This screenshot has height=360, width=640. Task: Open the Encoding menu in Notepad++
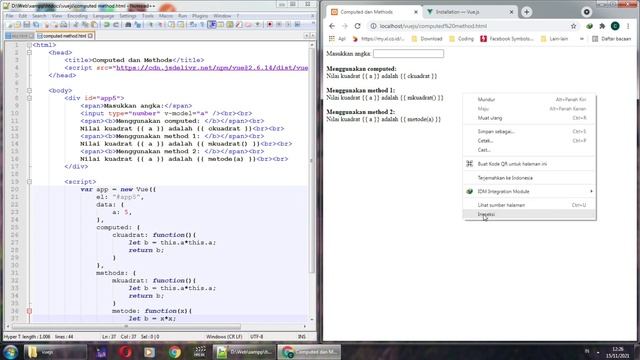[x=77, y=16]
